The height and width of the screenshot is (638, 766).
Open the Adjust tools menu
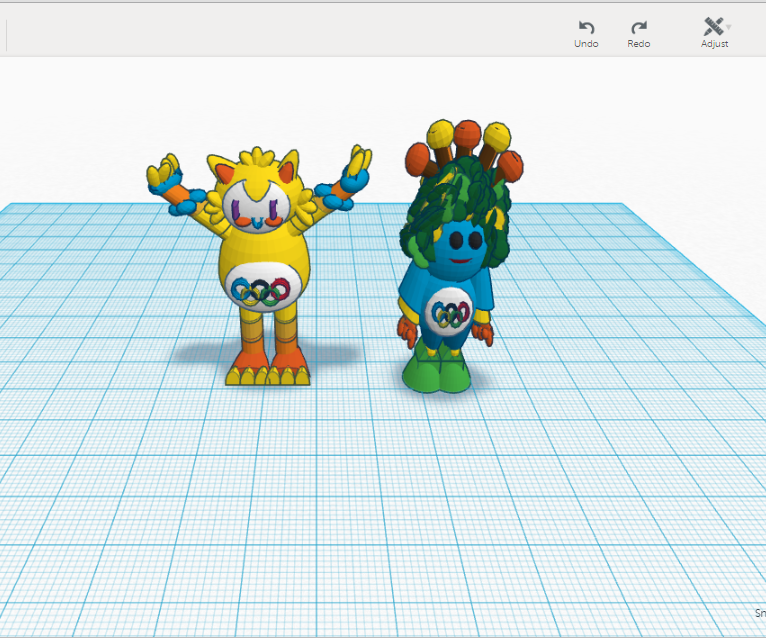coord(714,33)
